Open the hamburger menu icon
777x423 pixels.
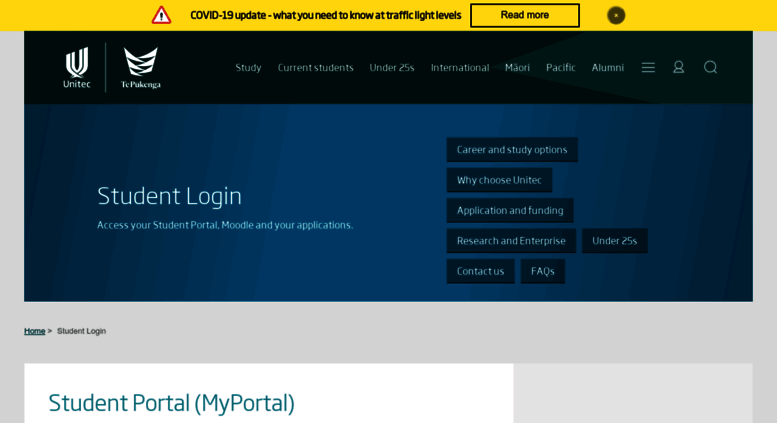click(x=648, y=67)
